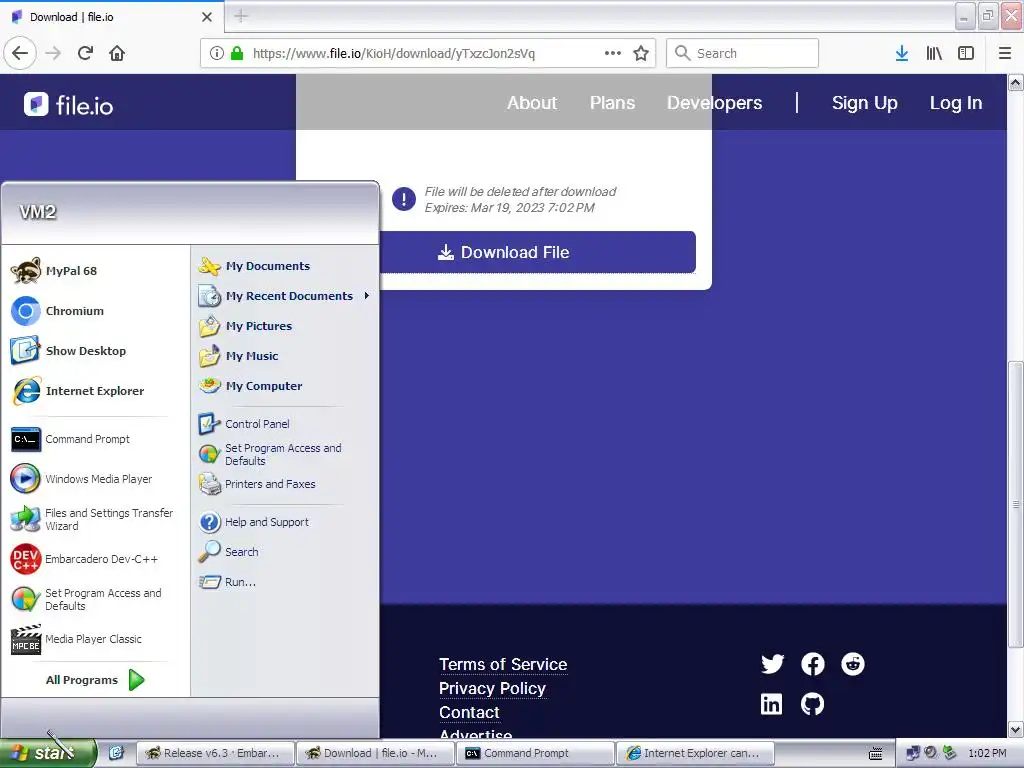The image size is (1024, 768).
Task: Open the page actions three-dots menu
Action: tap(613, 53)
